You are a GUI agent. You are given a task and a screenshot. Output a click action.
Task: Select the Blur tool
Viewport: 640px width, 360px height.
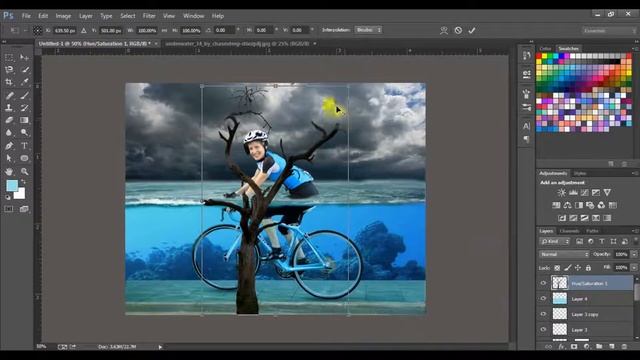point(9,133)
